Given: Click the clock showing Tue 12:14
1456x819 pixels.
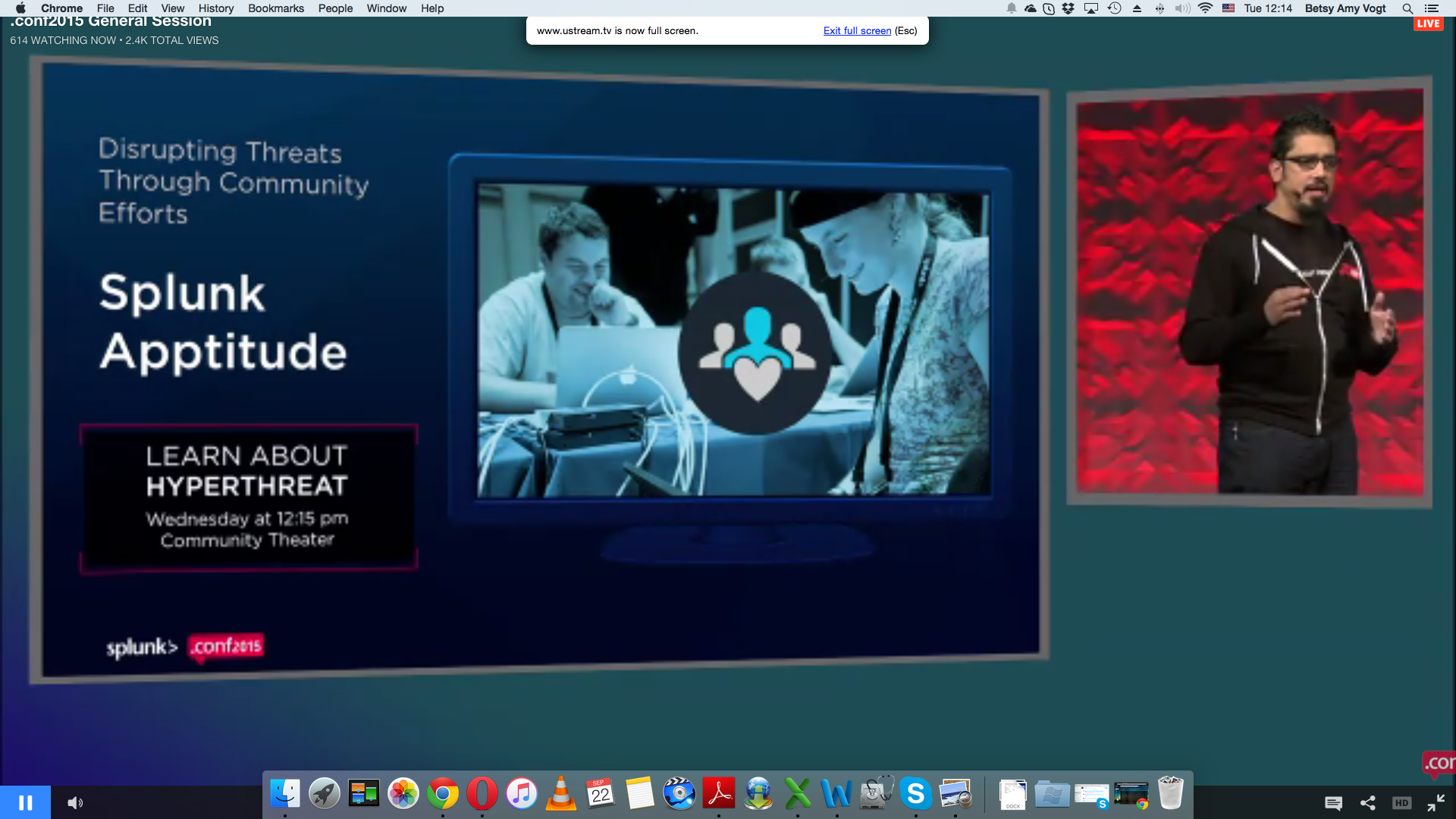Looking at the screenshot, I should [x=1268, y=8].
